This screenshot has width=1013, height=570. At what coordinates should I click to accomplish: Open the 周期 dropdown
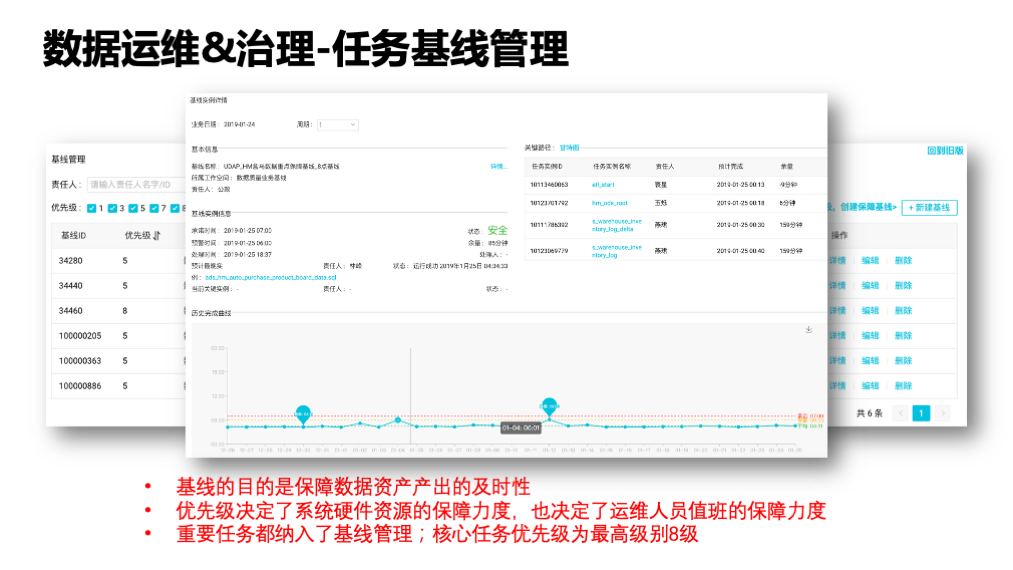(x=337, y=125)
